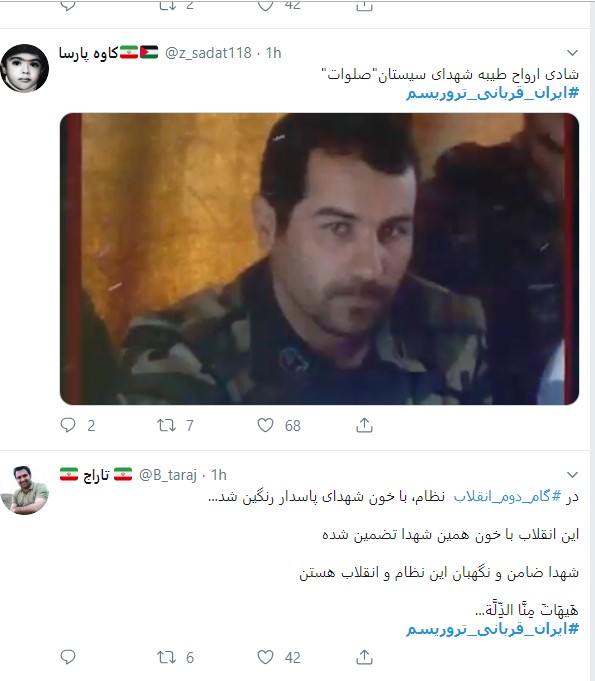The height and width of the screenshot is (681, 595).
Task: Like the B_taraj tweet with 42 likes
Action: (265, 657)
